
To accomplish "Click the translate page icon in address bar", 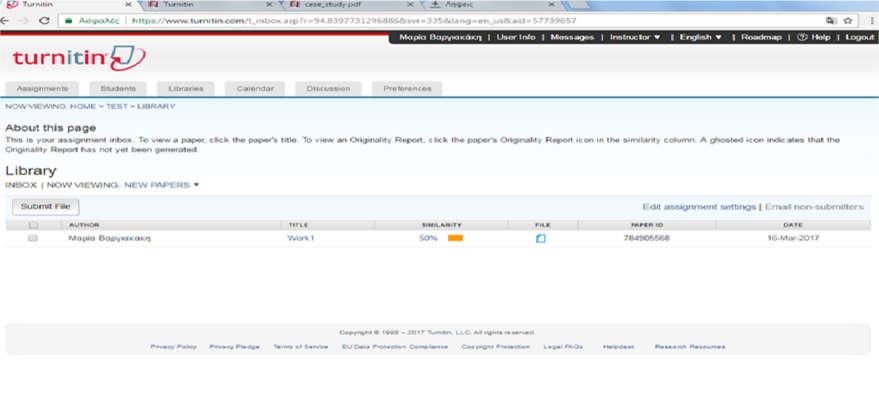I will [x=831, y=20].
